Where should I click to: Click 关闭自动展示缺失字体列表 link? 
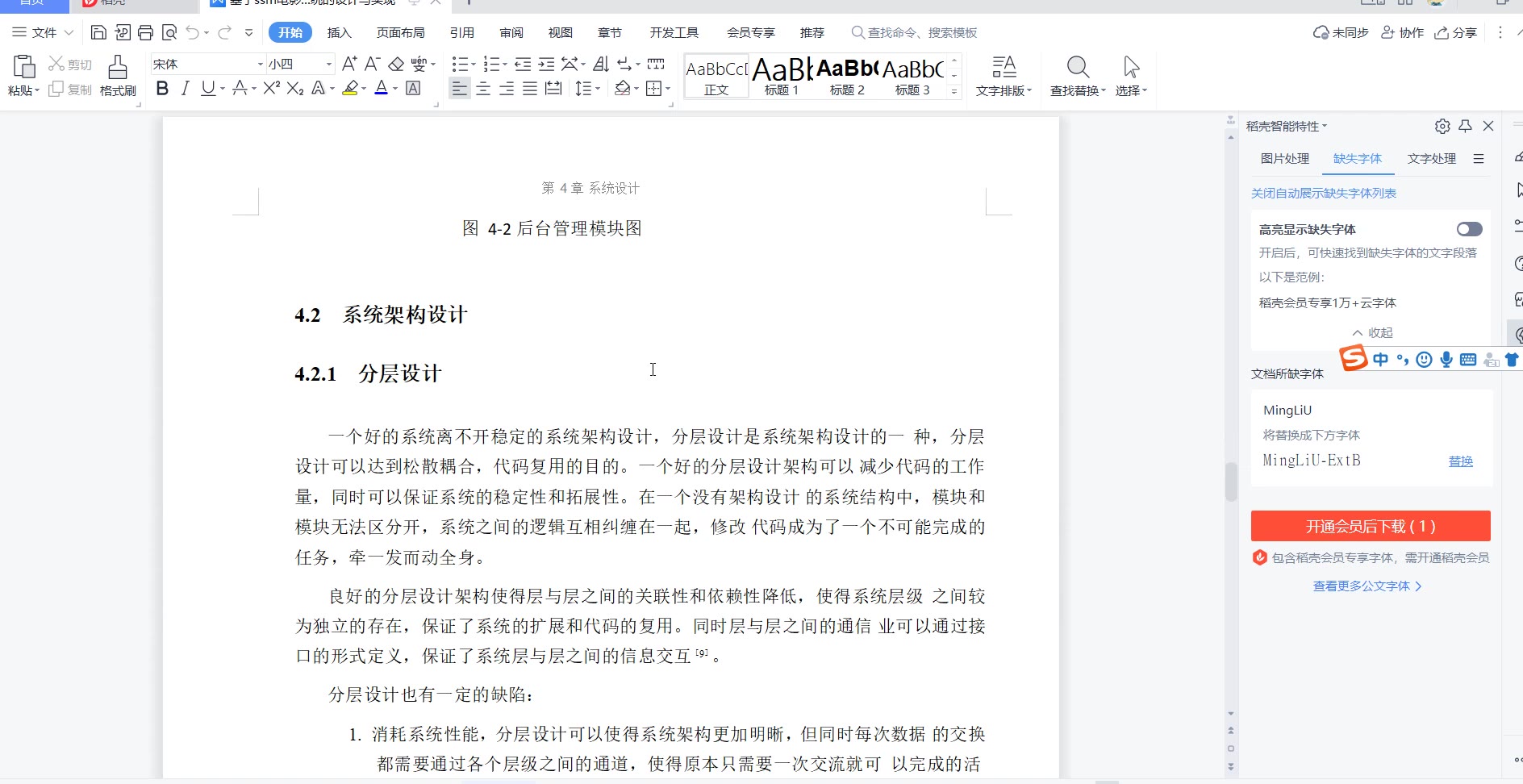coord(1323,193)
